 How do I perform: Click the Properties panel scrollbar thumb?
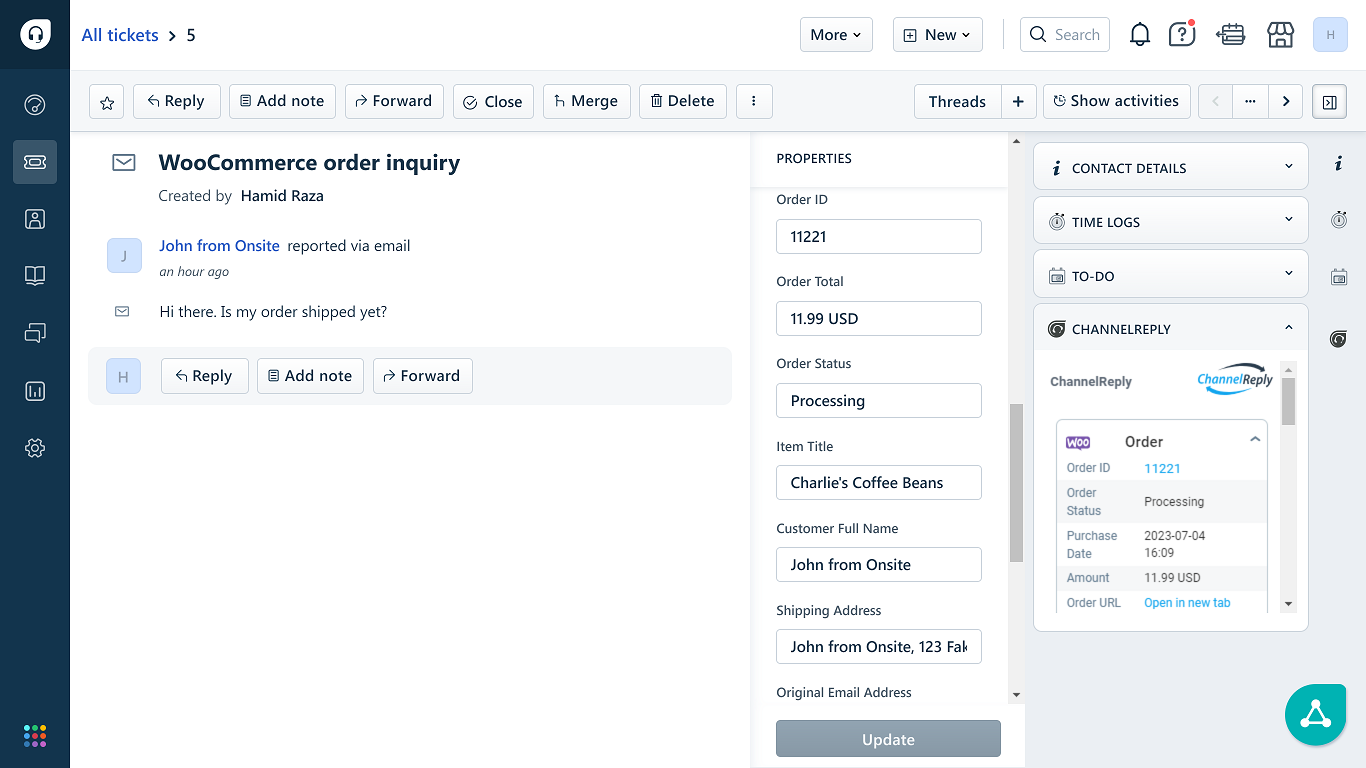[x=1016, y=483]
